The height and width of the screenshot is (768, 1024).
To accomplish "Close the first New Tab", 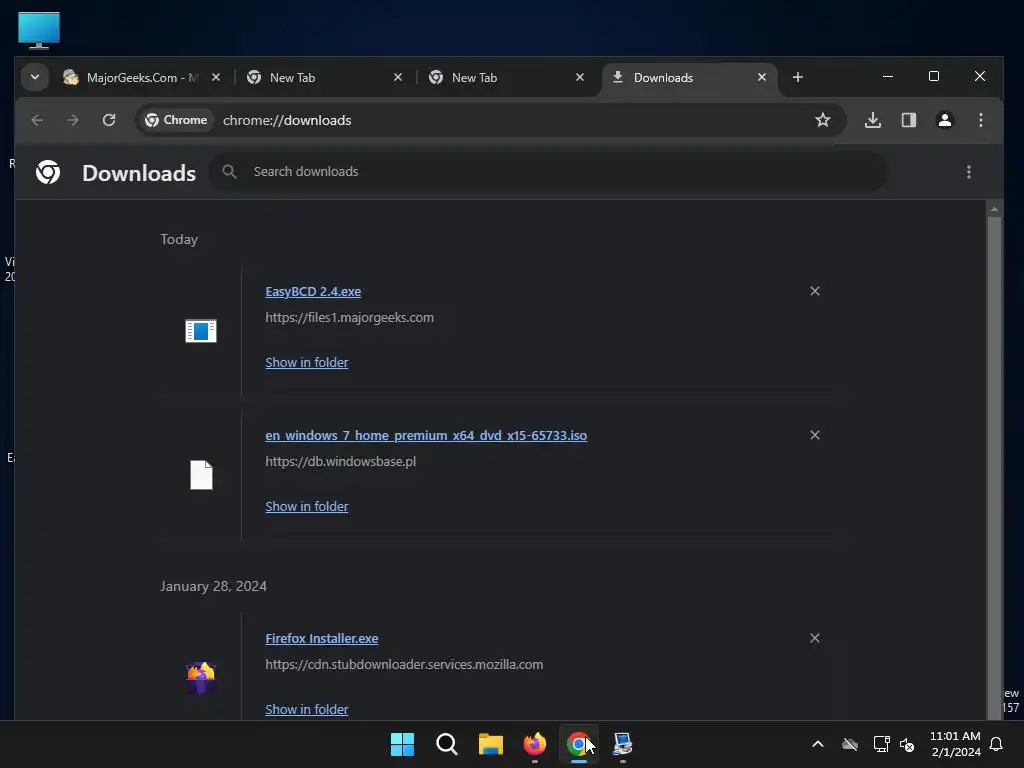I will click(x=398, y=77).
